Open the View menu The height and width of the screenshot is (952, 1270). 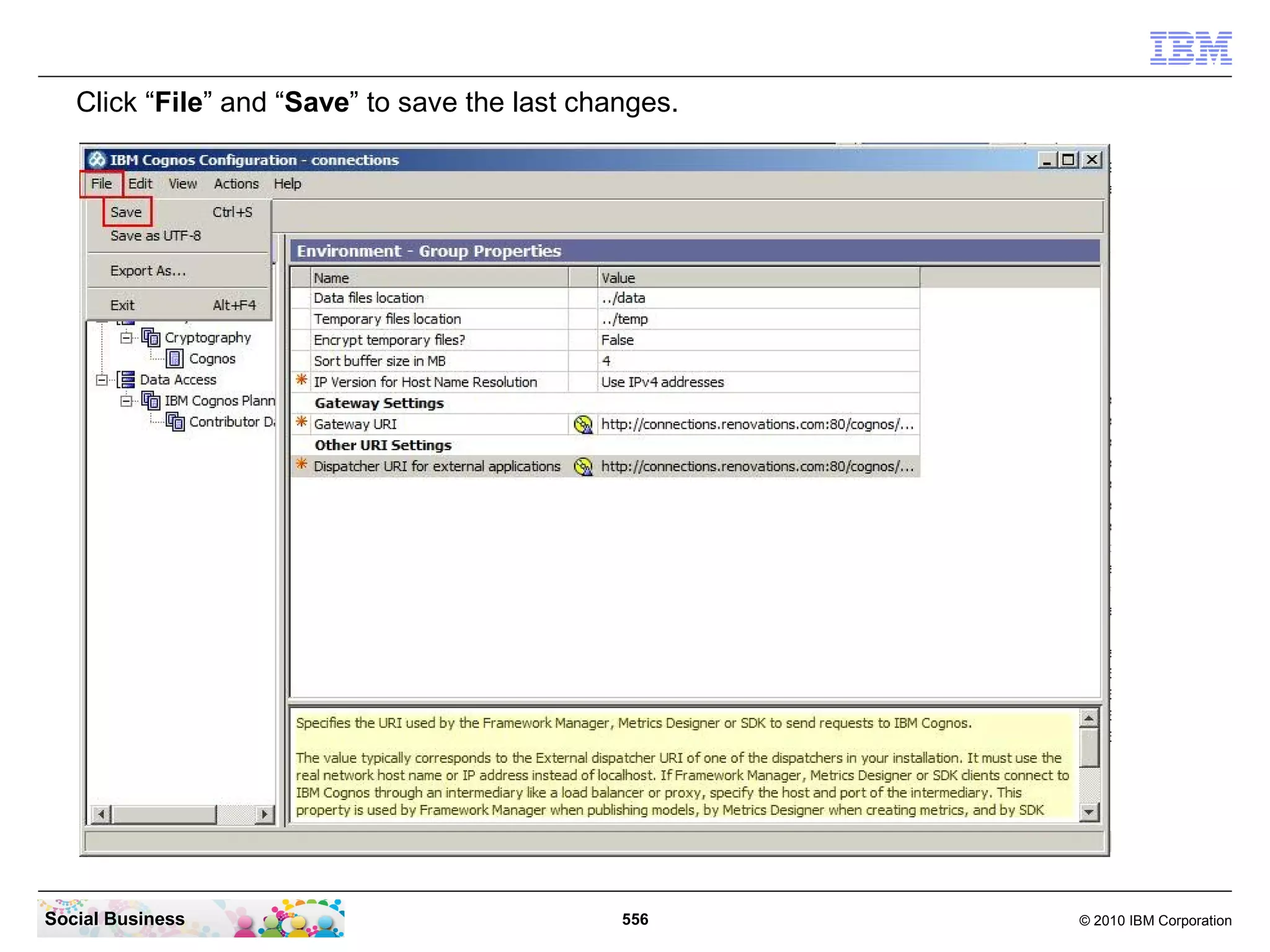pyautogui.click(x=182, y=184)
